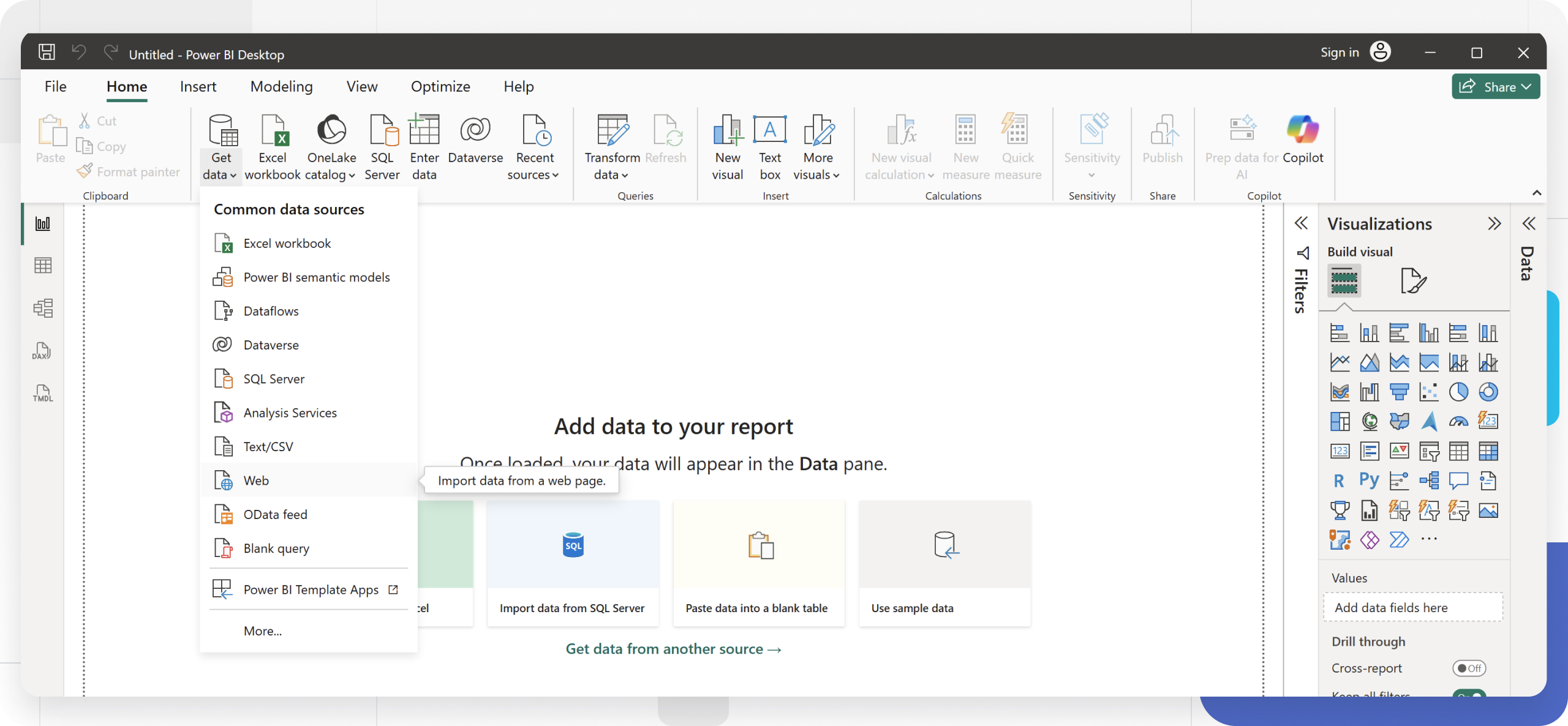1568x726 pixels.
Task: Click the Share button
Action: pos(1495,86)
